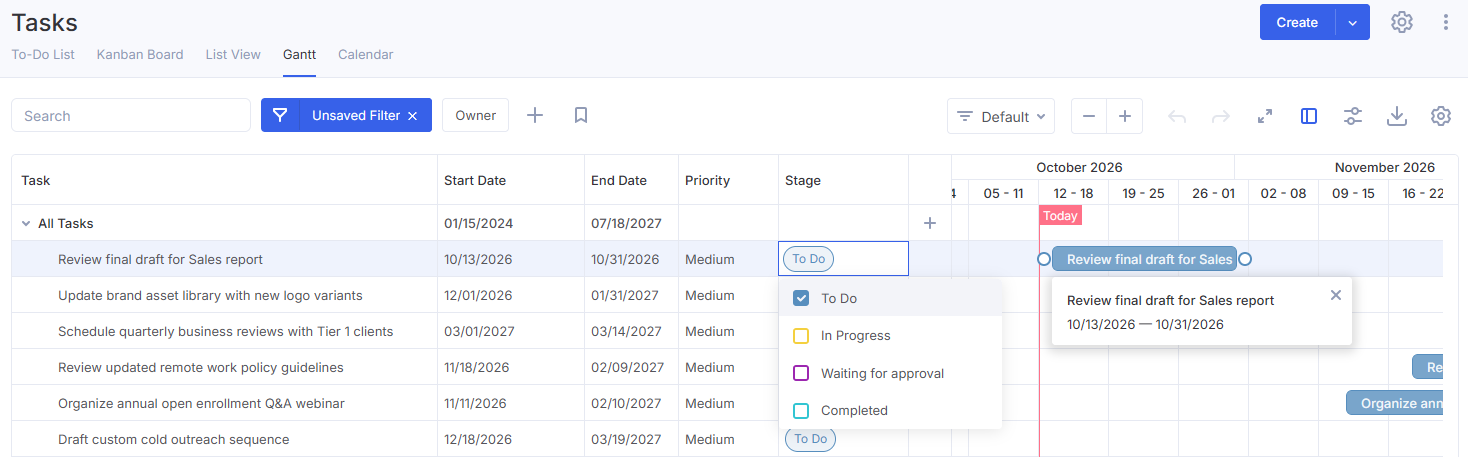Click the Review final draft Gantt bar

[x=1144, y=259]
